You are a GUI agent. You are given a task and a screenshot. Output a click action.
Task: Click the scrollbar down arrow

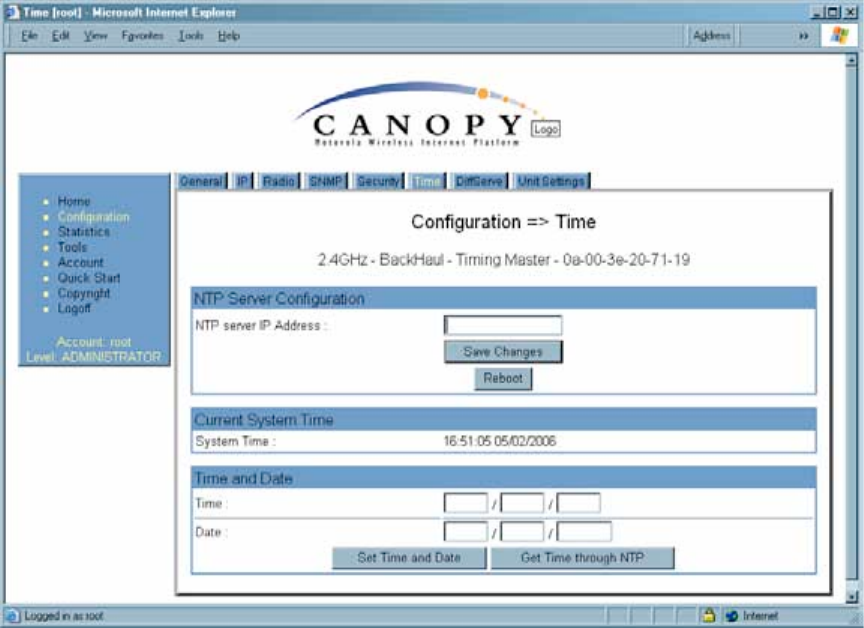click(x=851, y=597)
